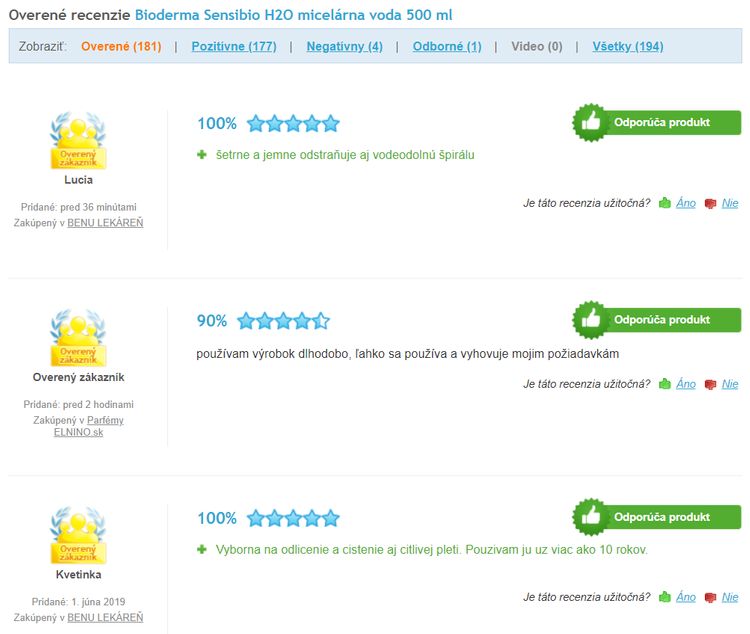Click the green plus icon in Kvetinka's review

coord(202,549)
